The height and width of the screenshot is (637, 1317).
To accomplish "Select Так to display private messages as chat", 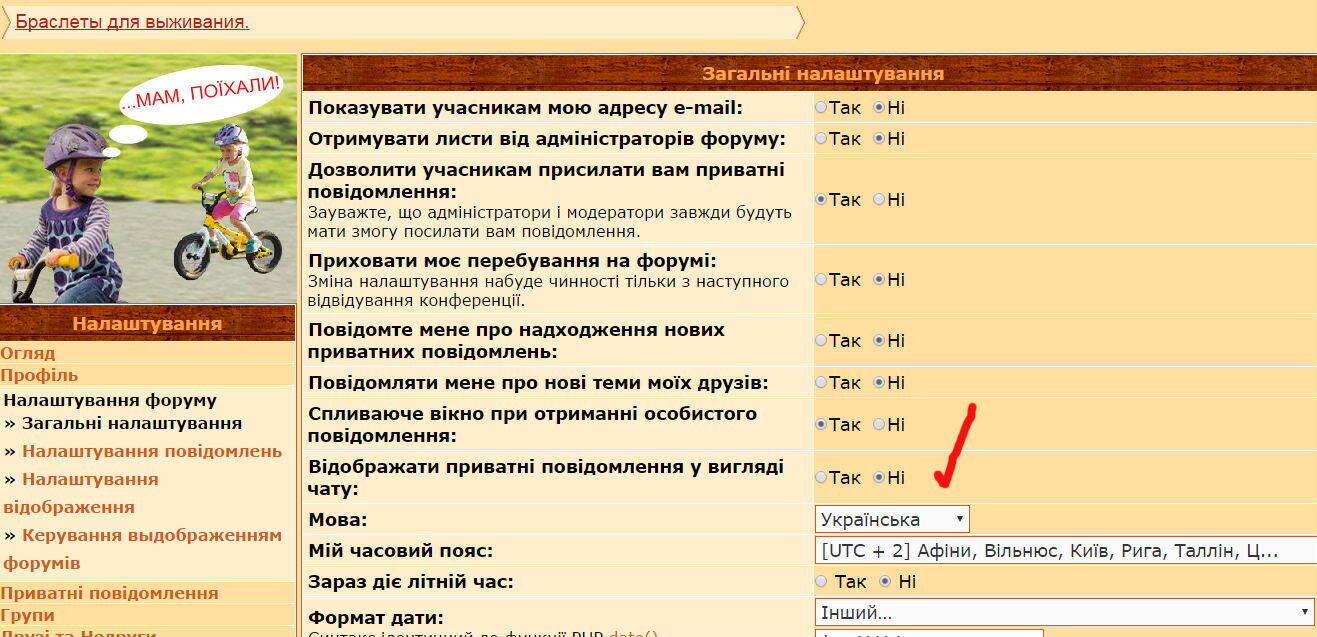I will [x=821, y=478].
